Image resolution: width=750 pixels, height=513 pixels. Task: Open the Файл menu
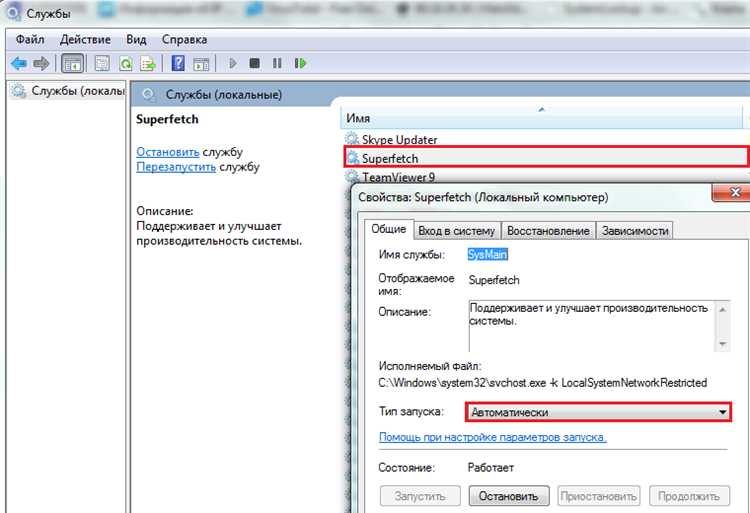coord(30,39)
